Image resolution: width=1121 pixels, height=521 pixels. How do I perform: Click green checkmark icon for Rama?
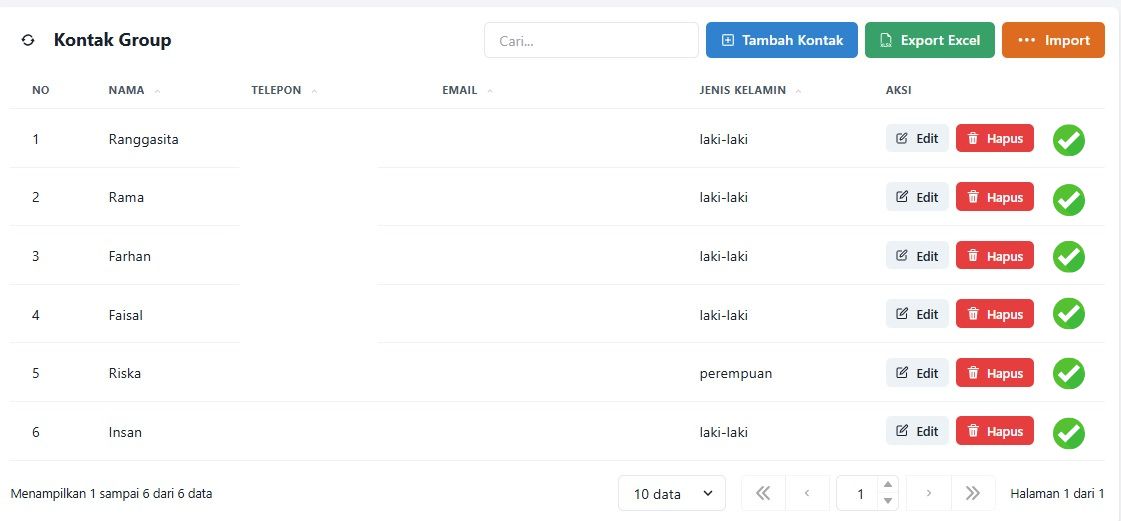(x=1068, y=199)
